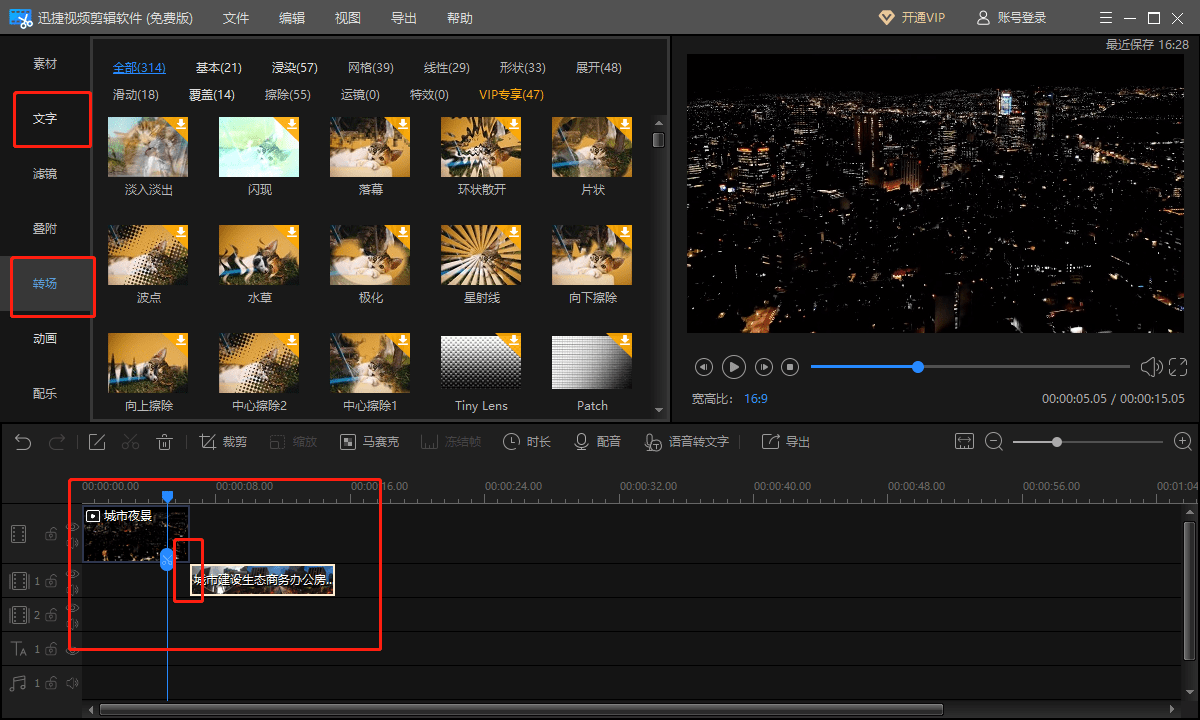Click the timeline zoom slider handle
Viewport: 1200px width, 720px height.
[x=1057, y=442]
